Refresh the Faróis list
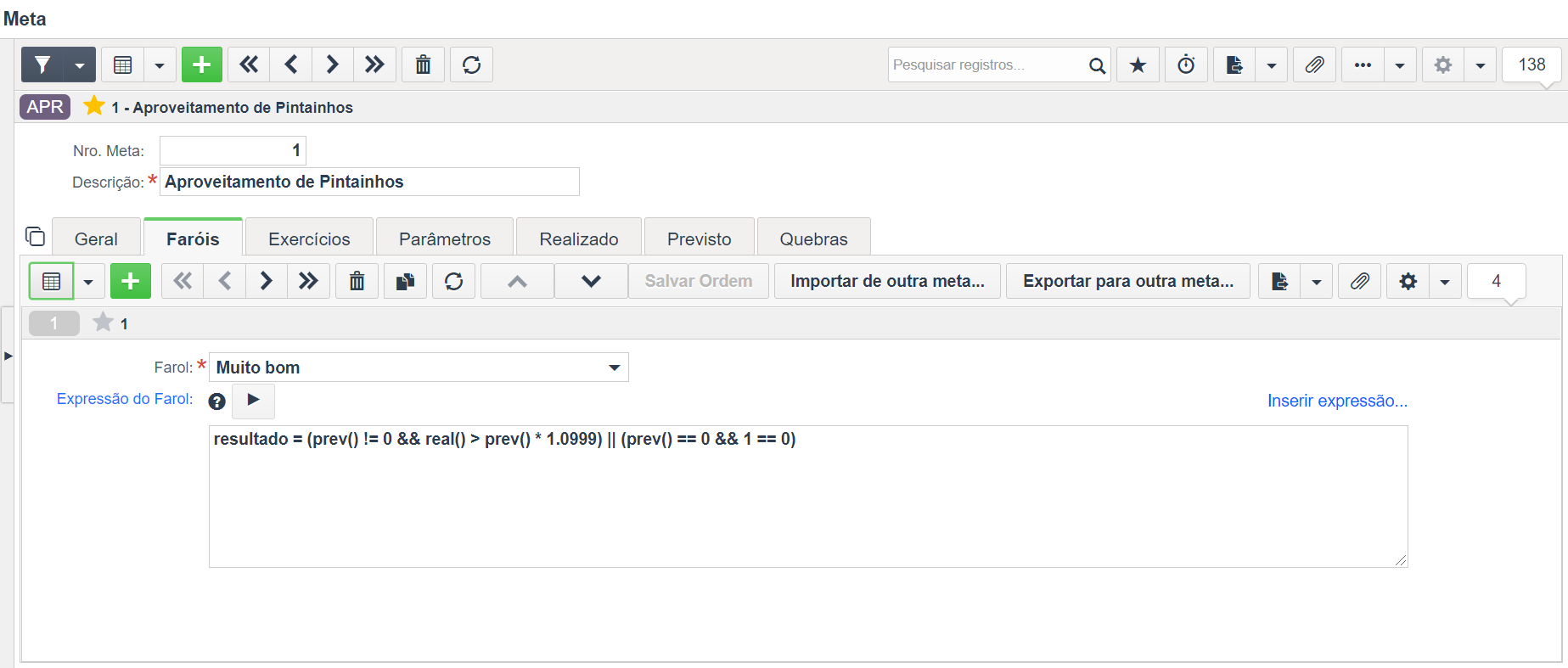 pos(453,281)
